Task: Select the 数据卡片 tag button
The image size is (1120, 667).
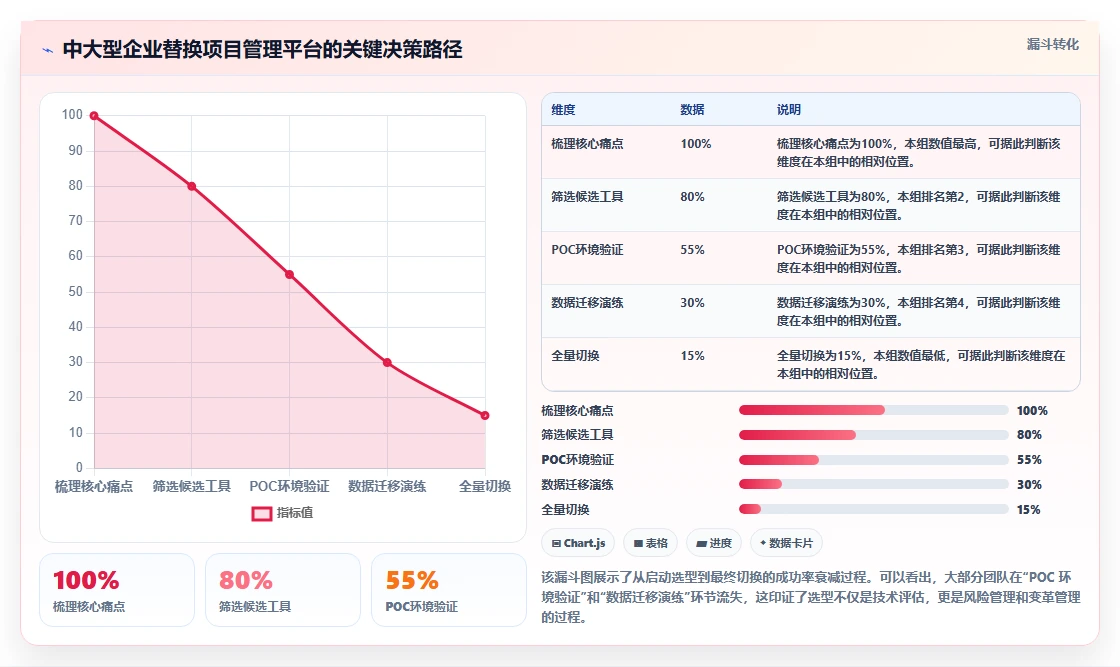Action: pyautogui.click(x=786, y=543)
